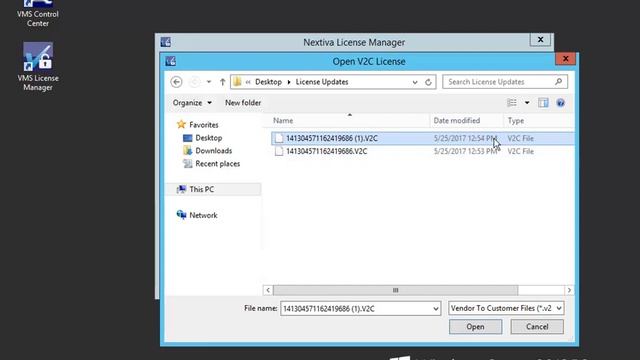Click Nextiva License Manager title bar icon

pyautogui.click(x=166, y=42)
